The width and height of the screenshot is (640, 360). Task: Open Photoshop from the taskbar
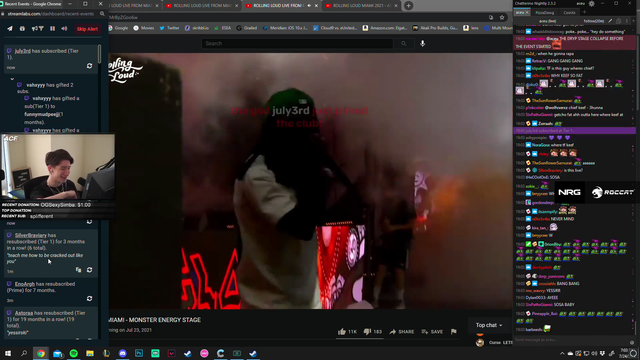pyautogui.click(x=139, y=353)
